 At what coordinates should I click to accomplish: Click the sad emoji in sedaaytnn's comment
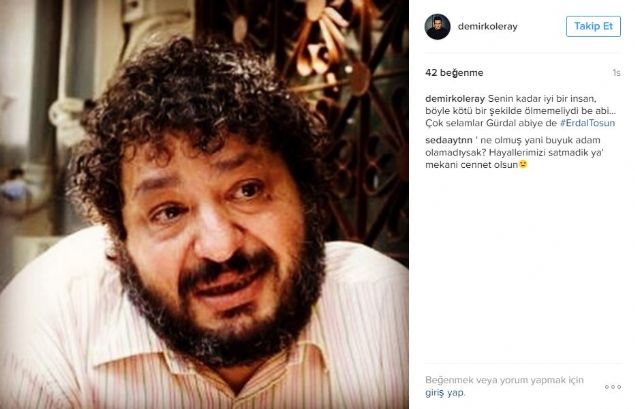523,164
